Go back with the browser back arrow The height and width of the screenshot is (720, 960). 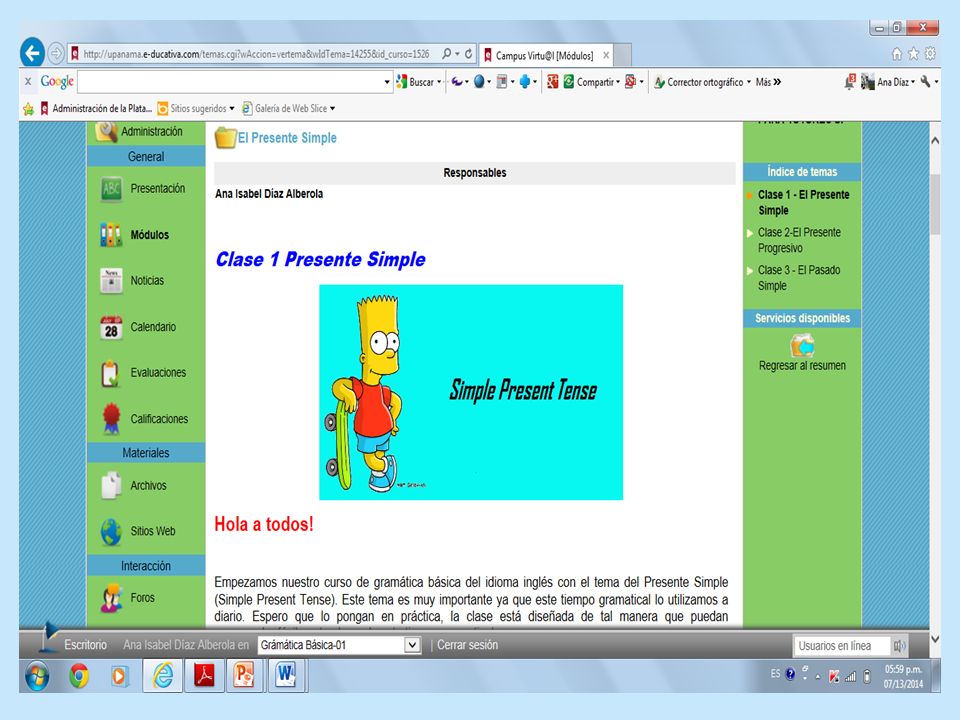point(32,53)
